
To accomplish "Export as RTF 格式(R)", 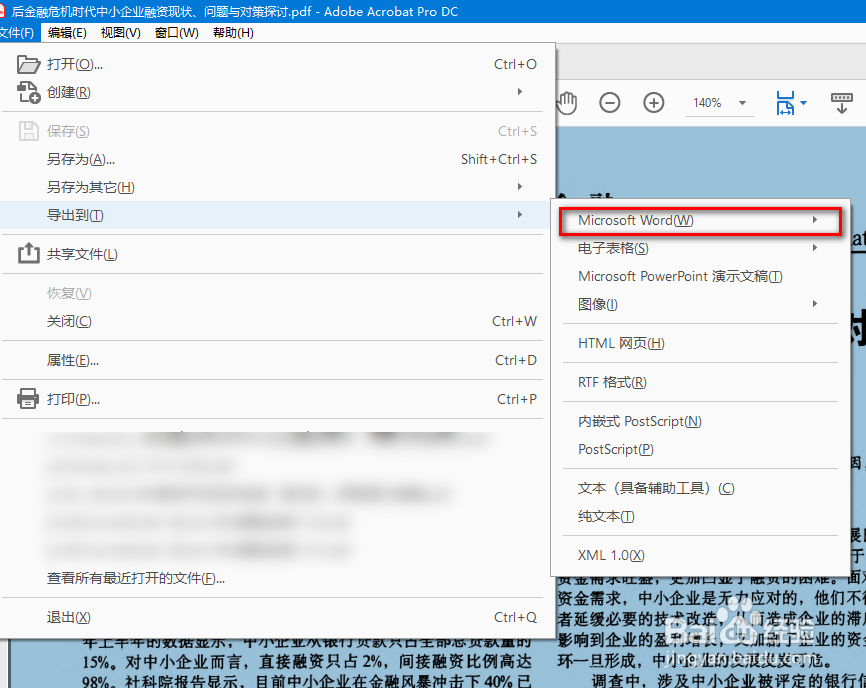I will (x=700, y=382).
